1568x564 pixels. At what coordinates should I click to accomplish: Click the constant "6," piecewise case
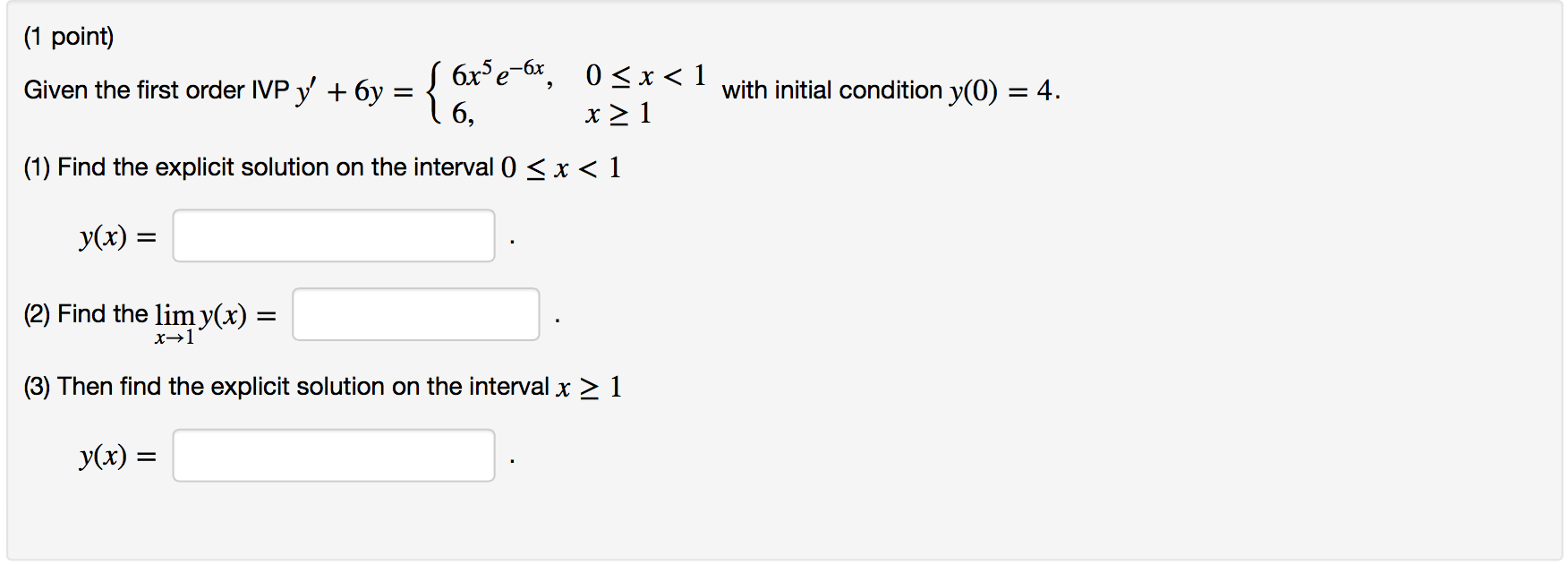tap(463, 114)
